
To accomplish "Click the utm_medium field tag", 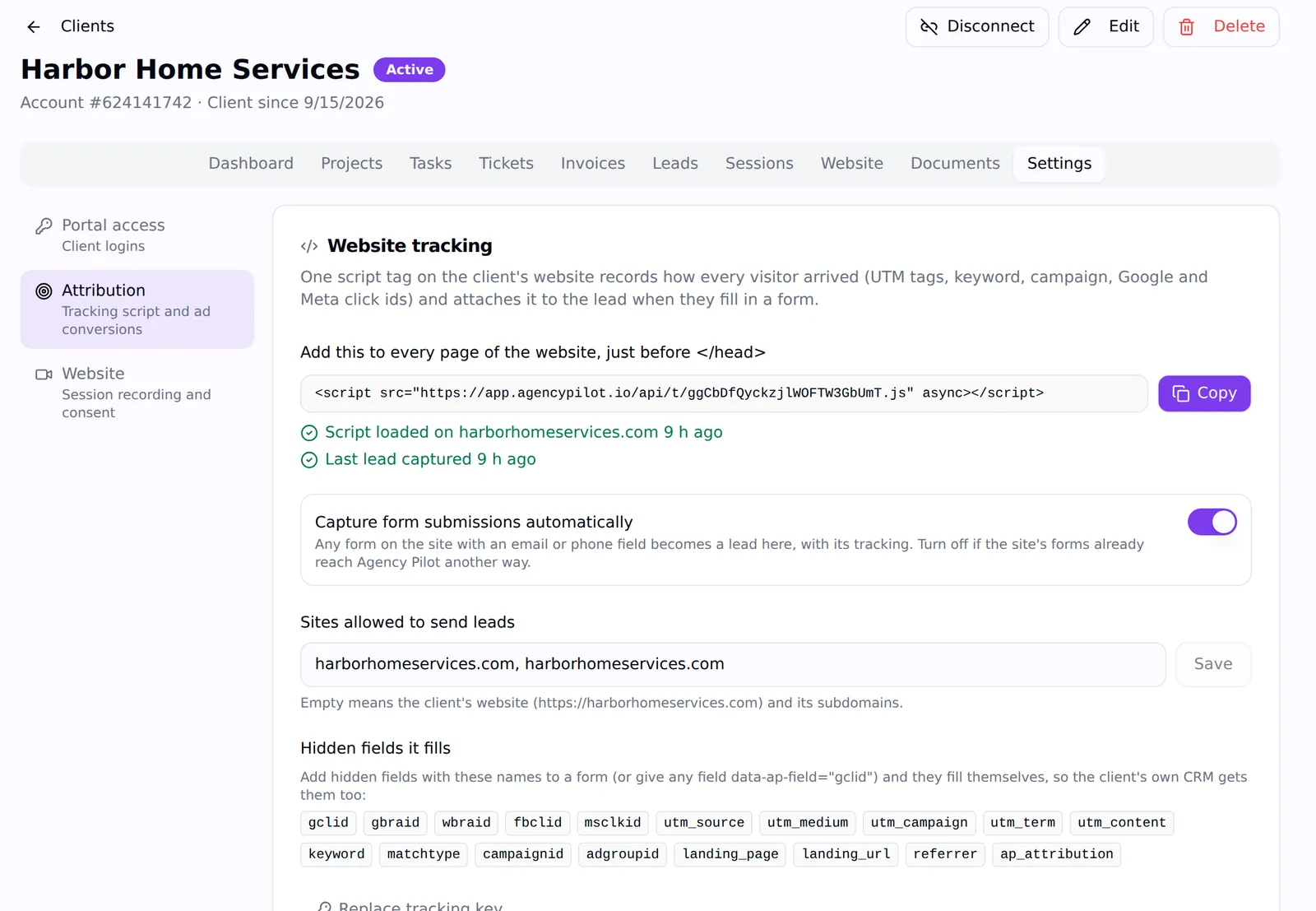I will (x=808, y=823).
